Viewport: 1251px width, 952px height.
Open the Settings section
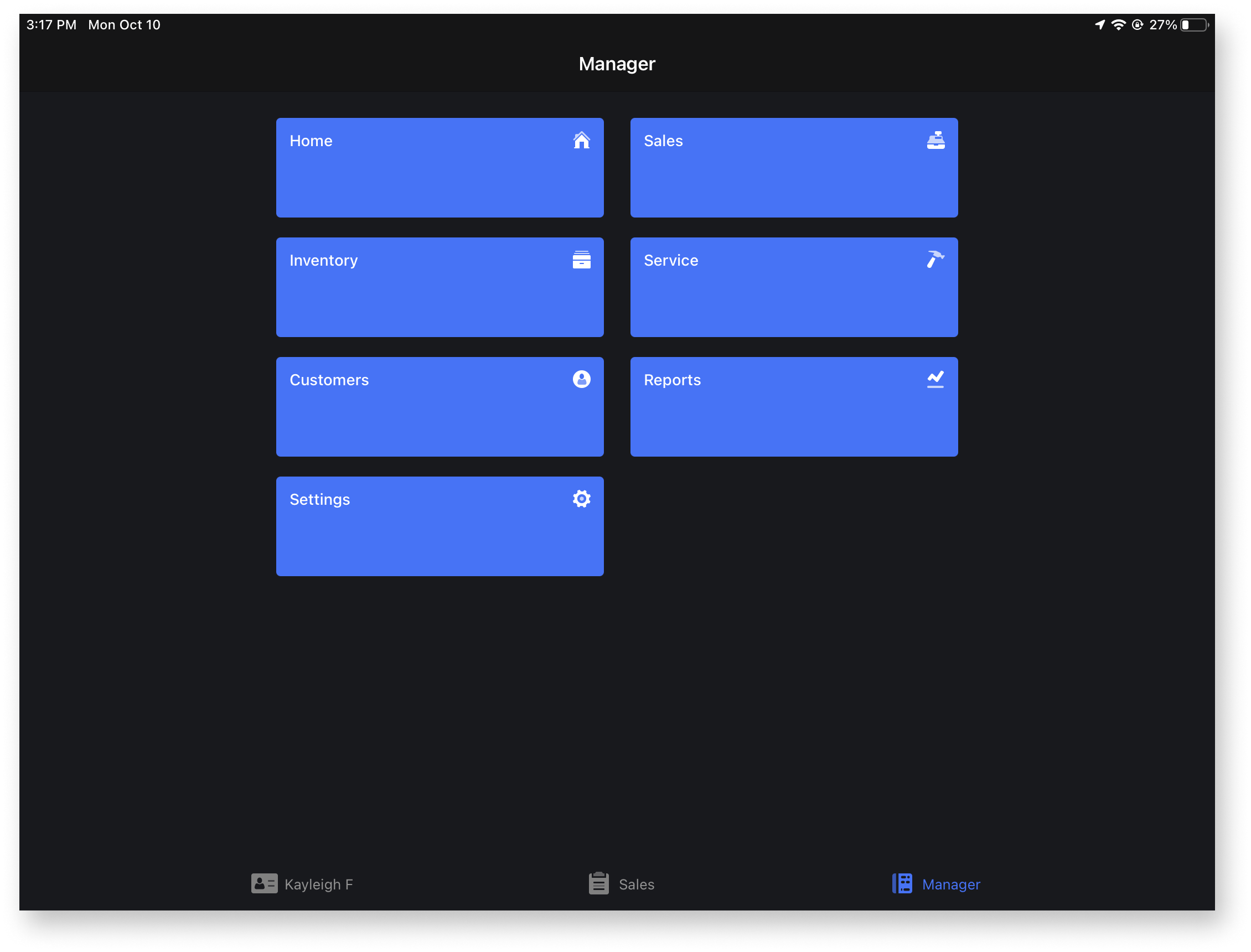point(440,526)
